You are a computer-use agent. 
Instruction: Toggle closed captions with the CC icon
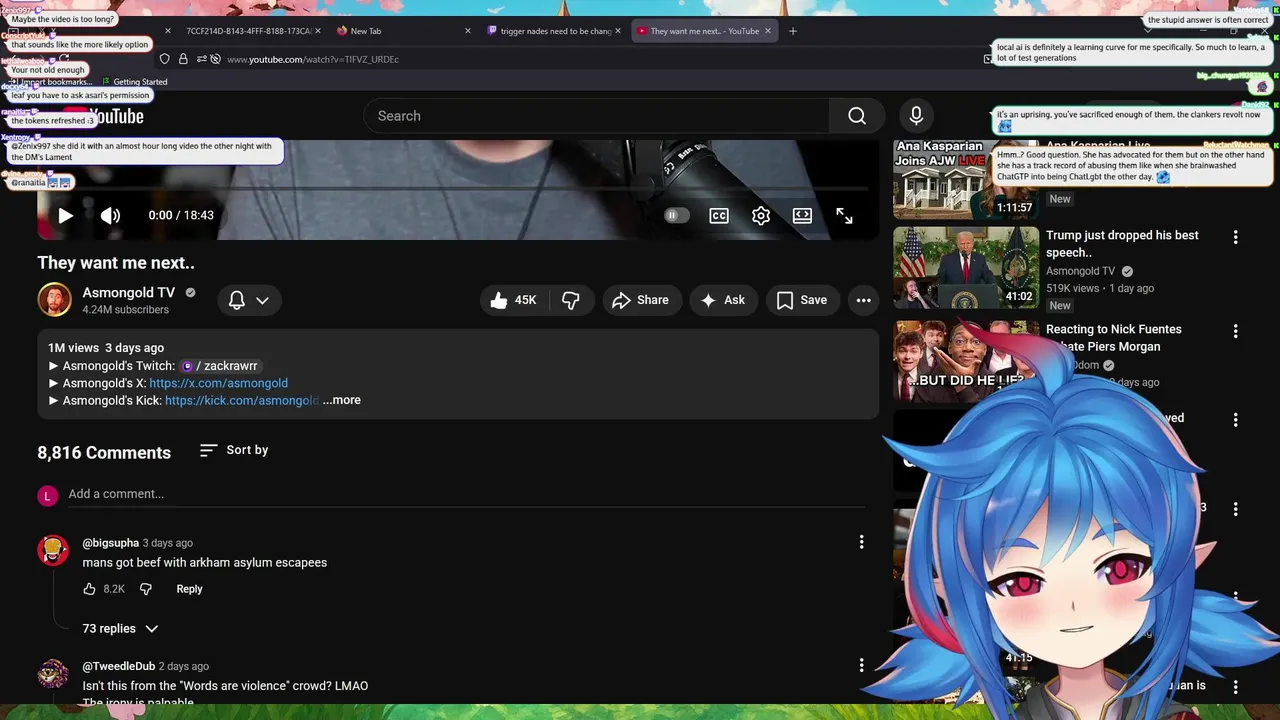(719, 215)
